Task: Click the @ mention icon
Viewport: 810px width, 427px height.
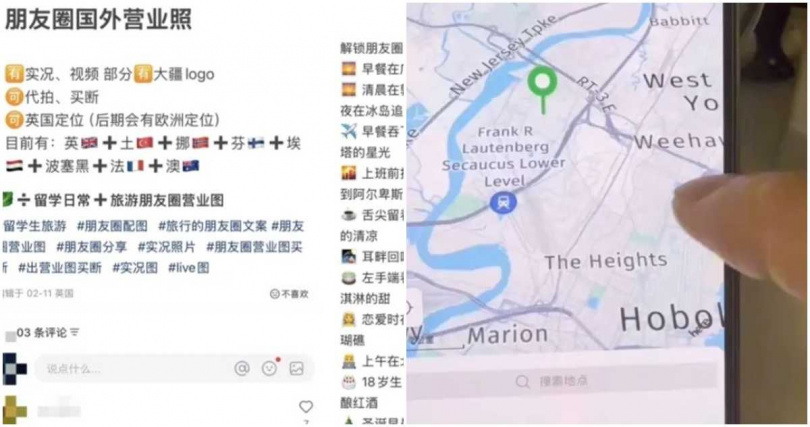Action: (x=242, y=368)
